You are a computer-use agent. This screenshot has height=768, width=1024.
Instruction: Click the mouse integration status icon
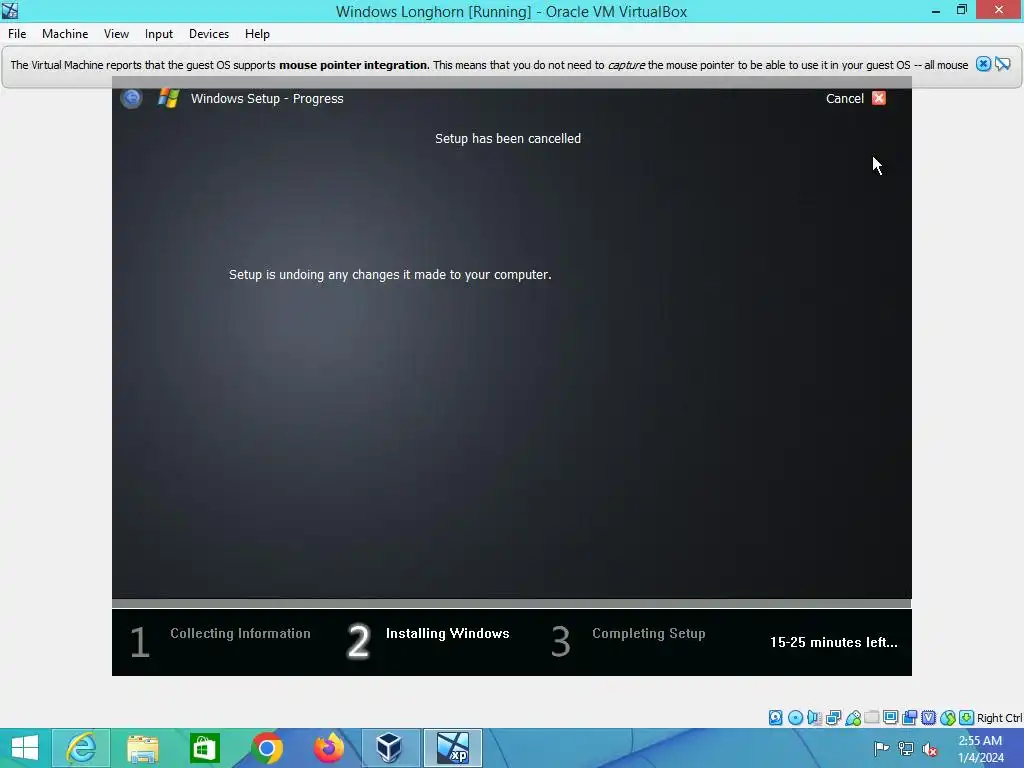(x=948, y=718)
